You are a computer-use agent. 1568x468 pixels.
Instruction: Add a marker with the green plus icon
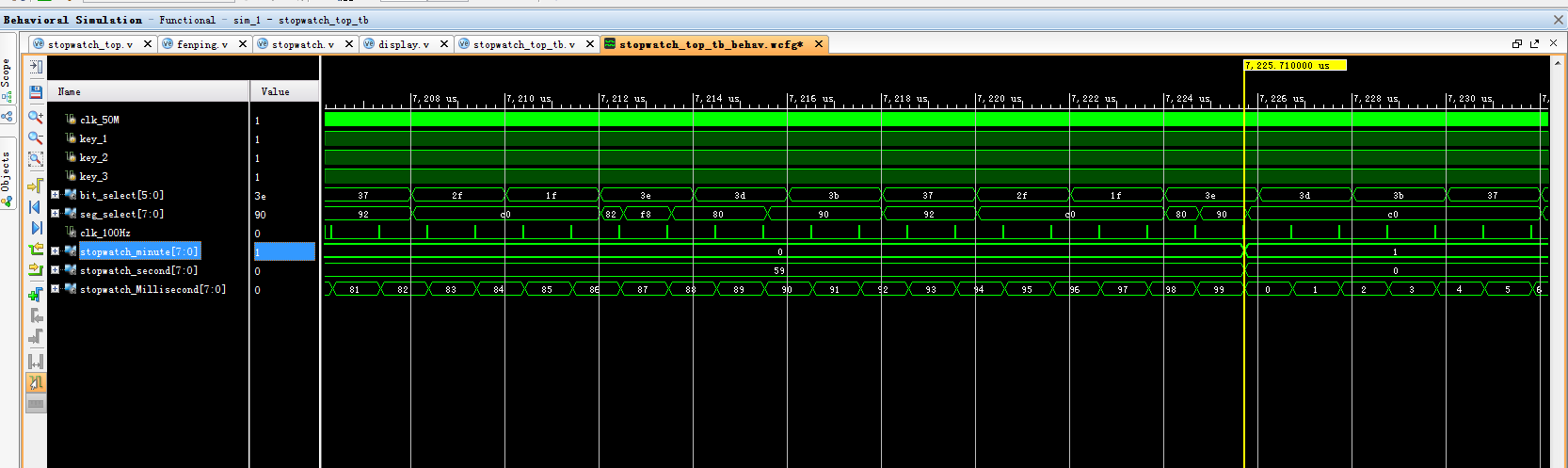(x=36, y=295)
